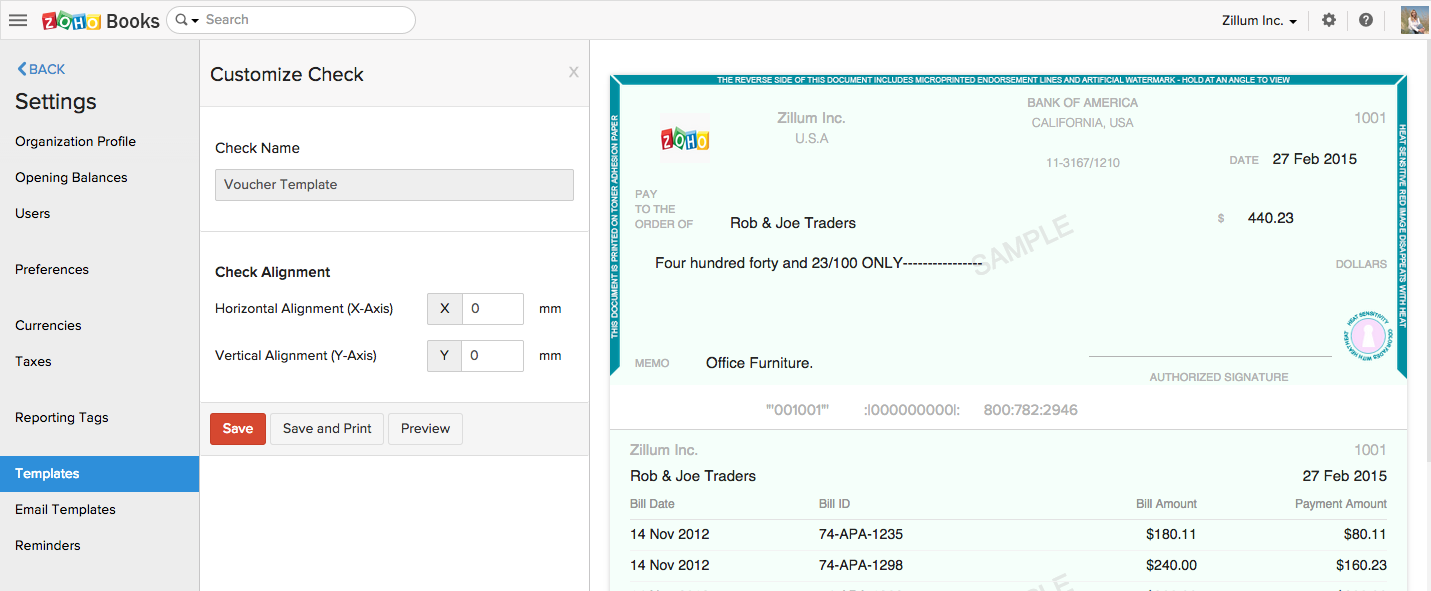The image size is (1431, 591).
Task: Open Organization Profile settings
Action: (x=75, y=141)
